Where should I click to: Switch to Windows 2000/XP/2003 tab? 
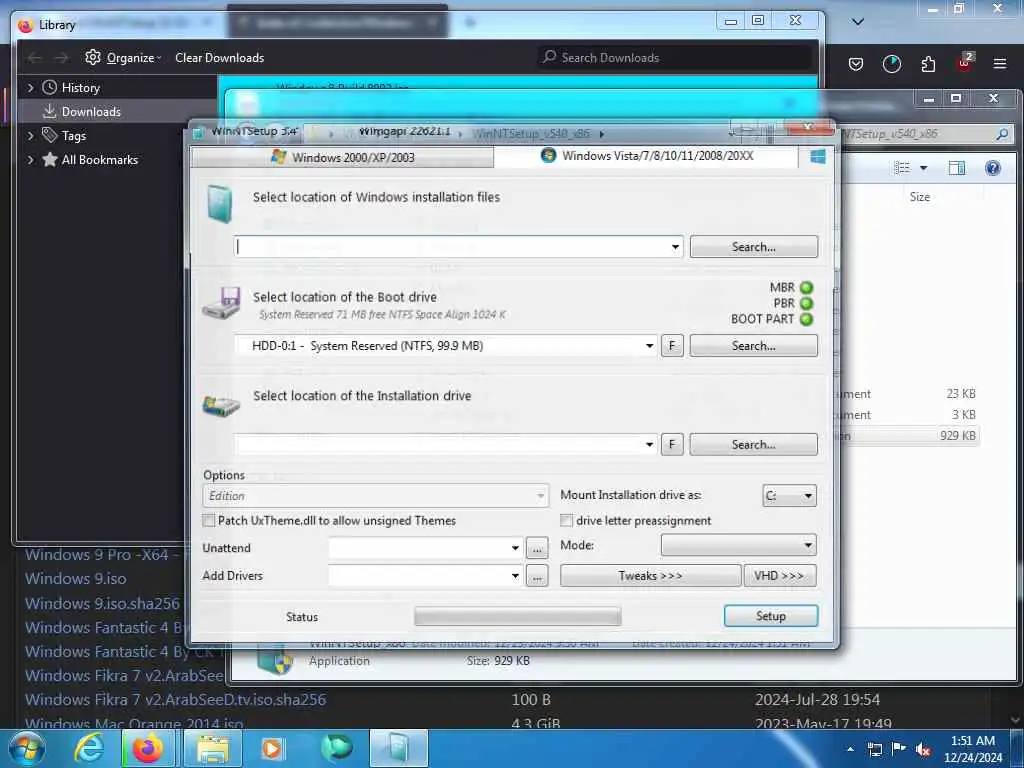click(x=343, y=157)
